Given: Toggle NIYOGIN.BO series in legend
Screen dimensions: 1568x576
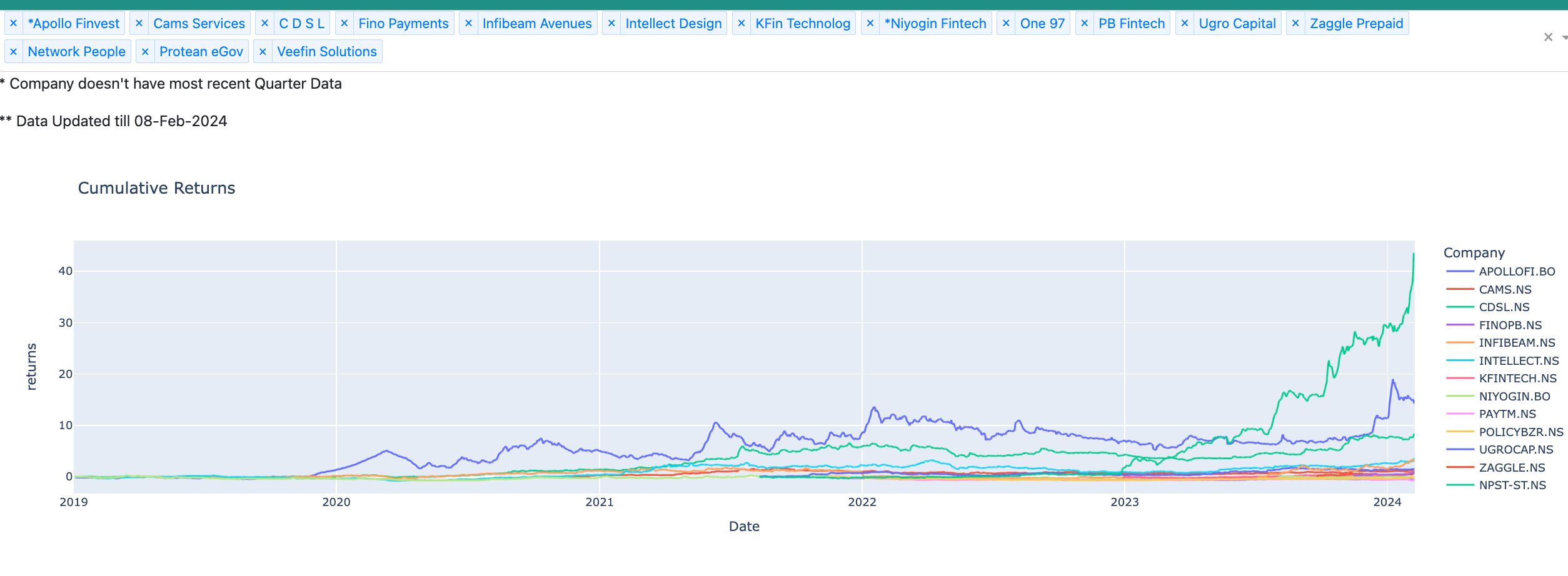Looking at the screenshot, I should (x=1499, y=397).
